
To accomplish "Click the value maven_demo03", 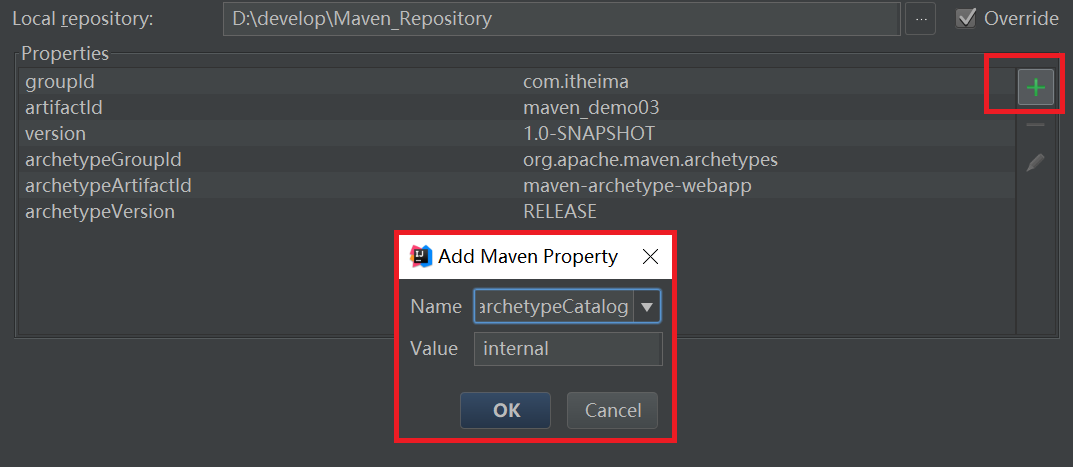I will [x=591, y=108].
